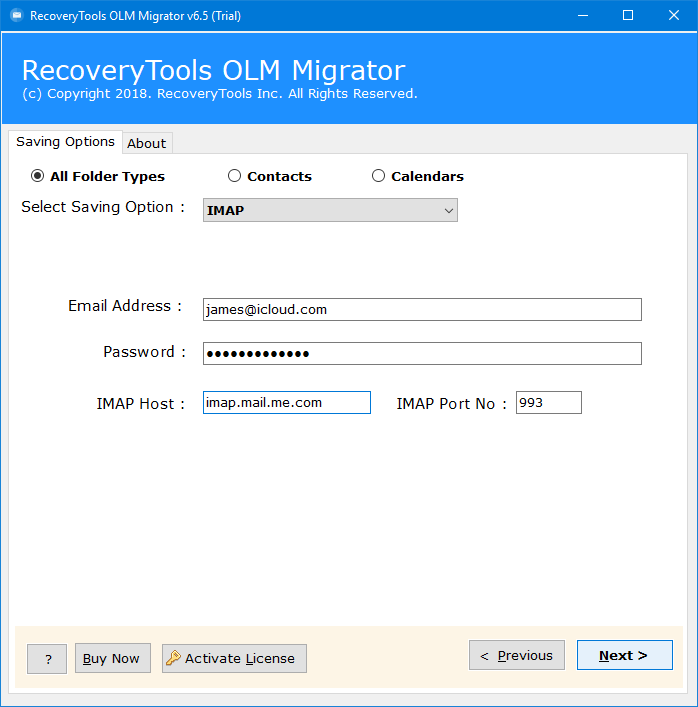Image resolution: width=698 pixels, height=707 pixels.
Task: Minimize the OLM Migrator window
Action: (x=583, y=16)
